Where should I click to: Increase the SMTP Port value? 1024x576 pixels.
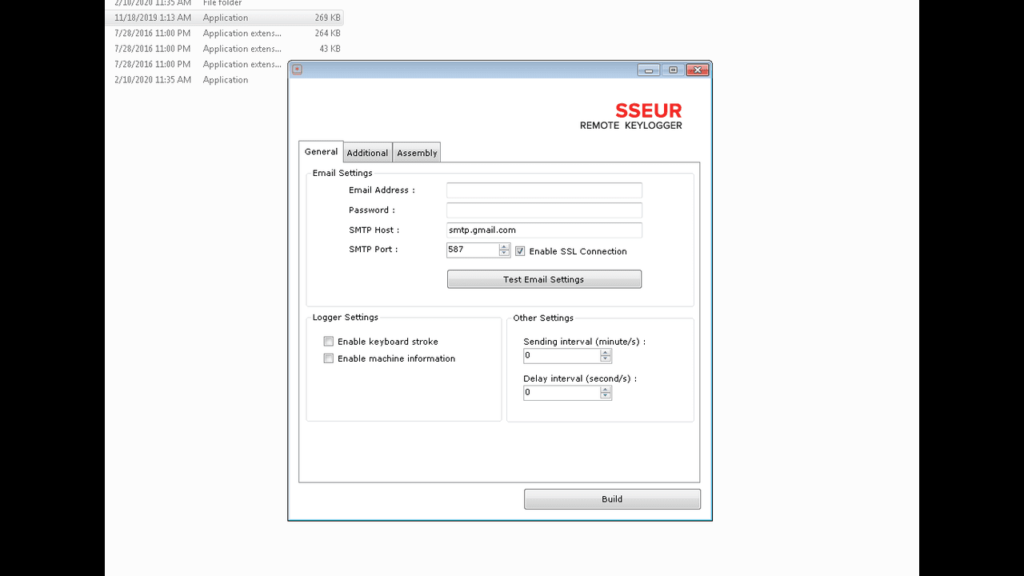[x=504, y=246]
